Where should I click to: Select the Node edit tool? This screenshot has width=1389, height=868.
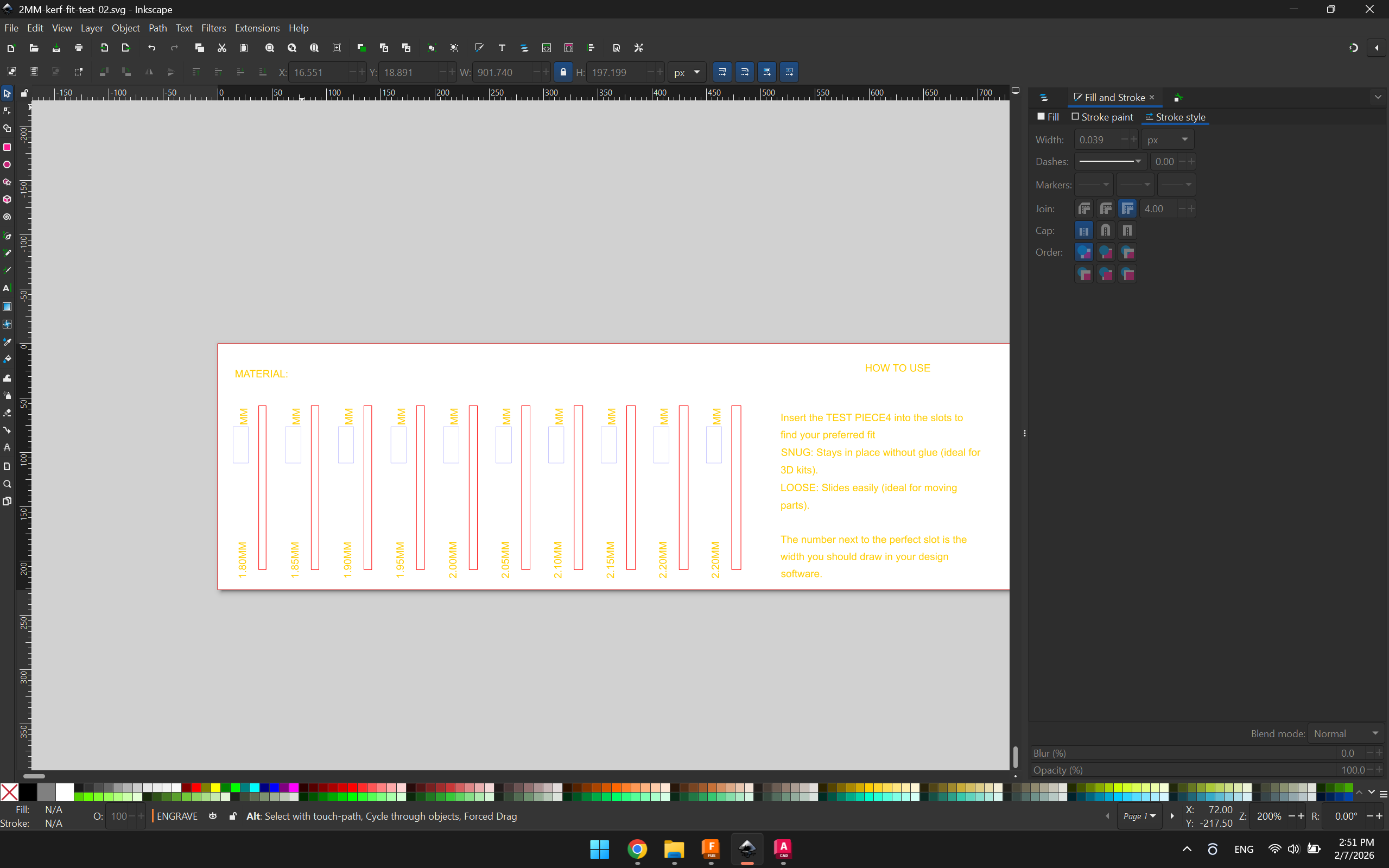(7, 111)
